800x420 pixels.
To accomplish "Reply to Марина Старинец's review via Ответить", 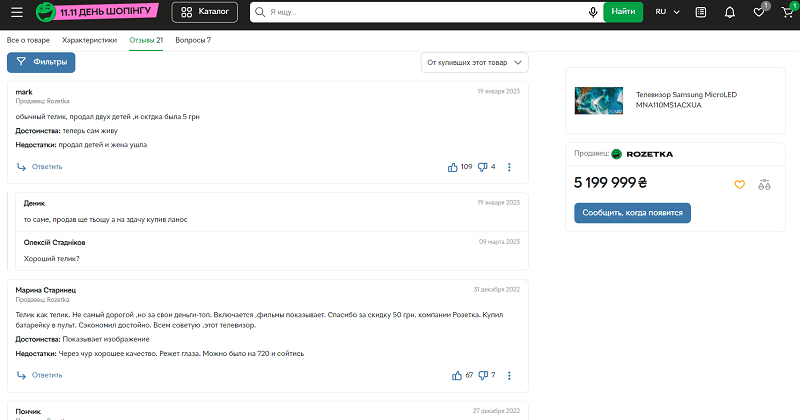I will click(40, 375).
